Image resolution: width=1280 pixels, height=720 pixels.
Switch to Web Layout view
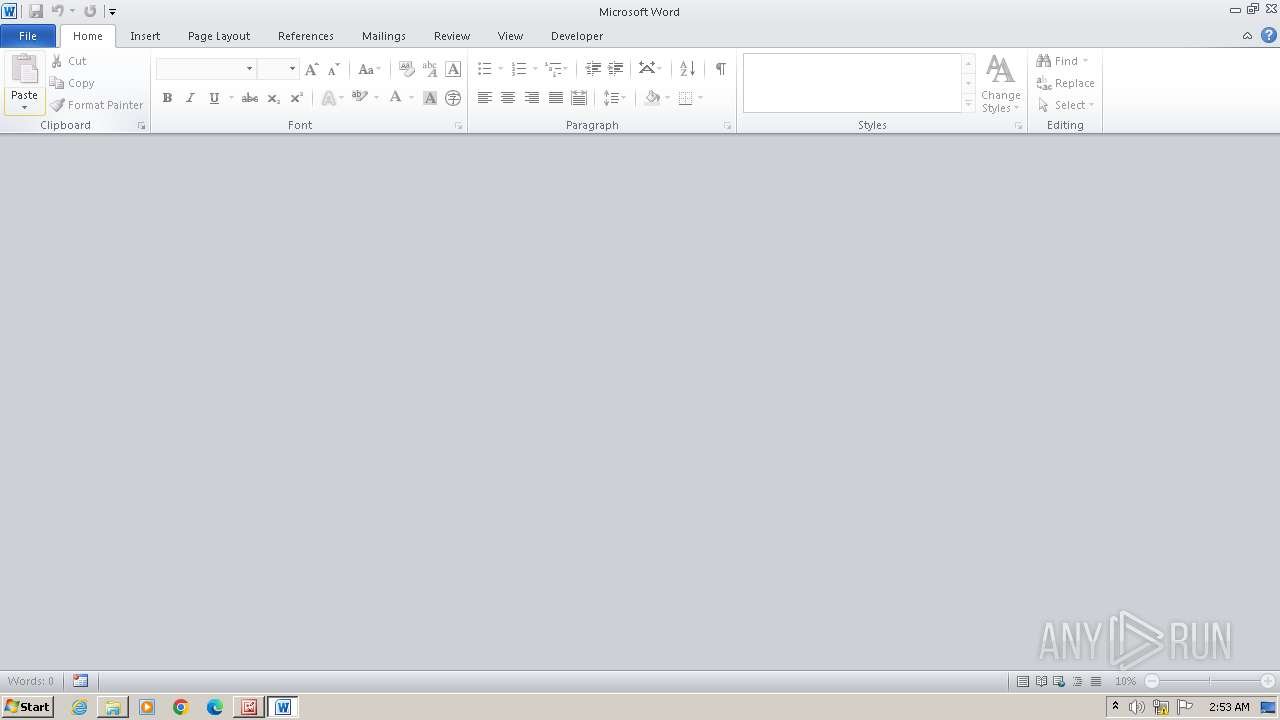(x=1059, y=681)
